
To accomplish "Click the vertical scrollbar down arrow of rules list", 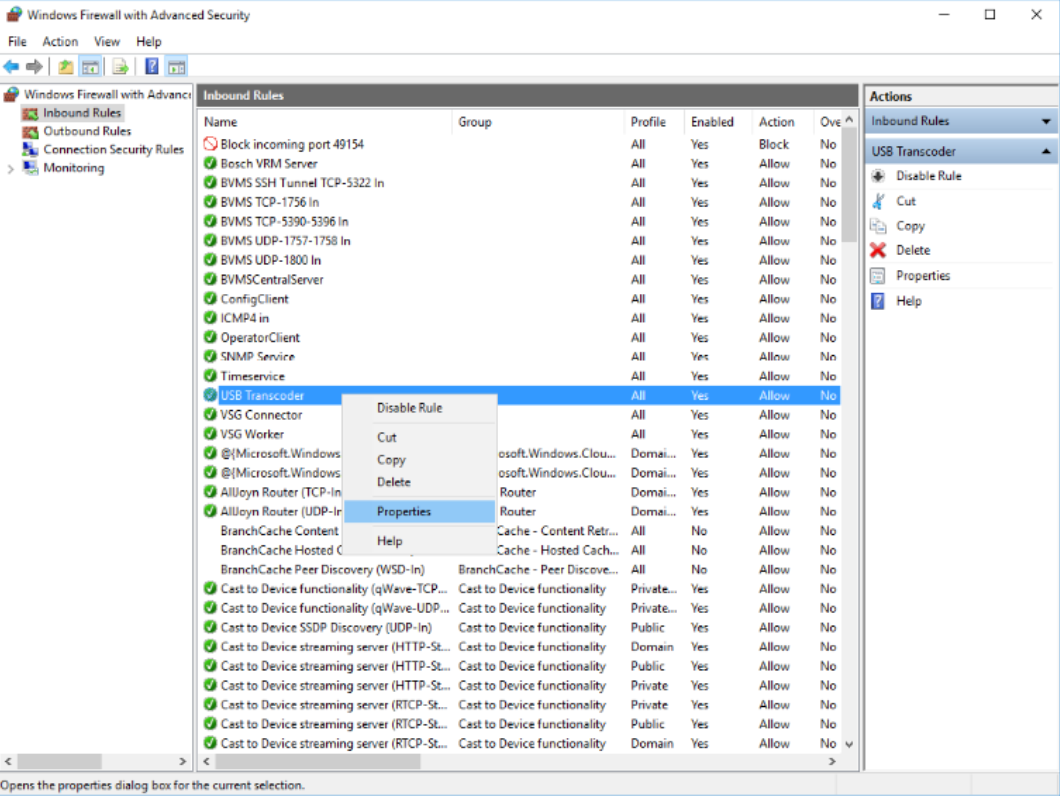I will click(849, 744).
